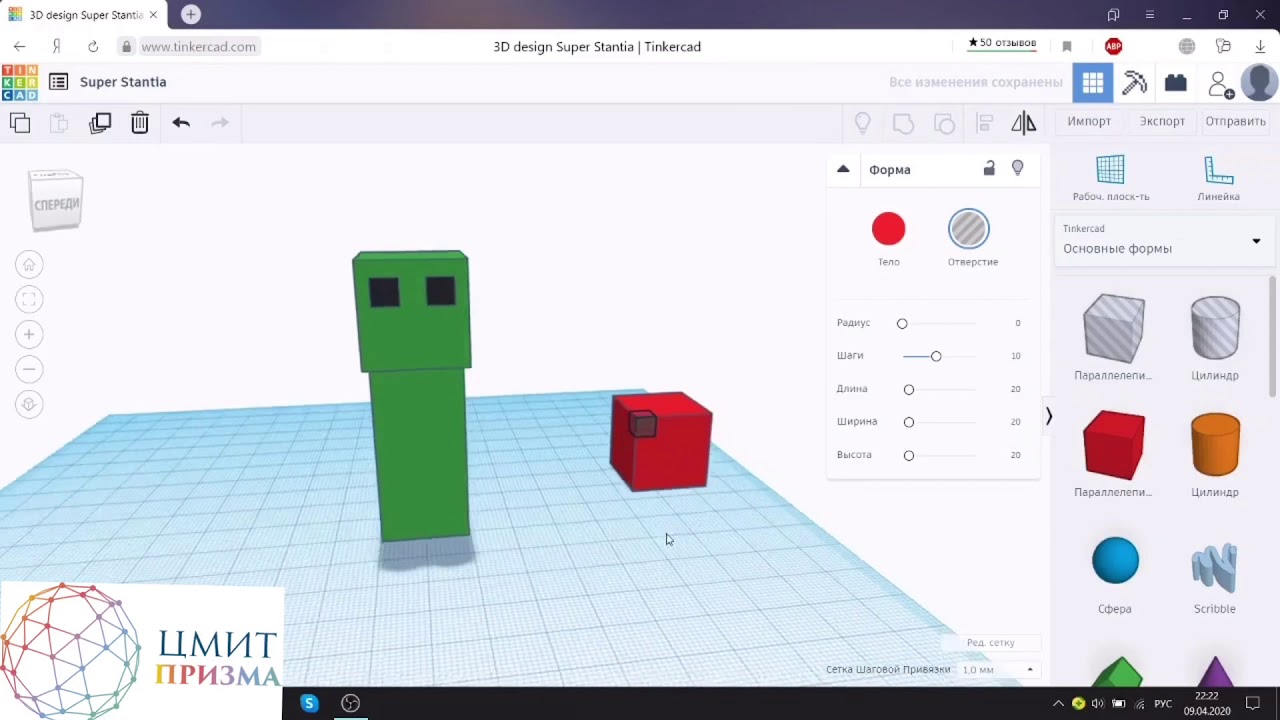Adjust the Длина slider handle
This screenshot has width=1280, height=720.
(909, 389)
